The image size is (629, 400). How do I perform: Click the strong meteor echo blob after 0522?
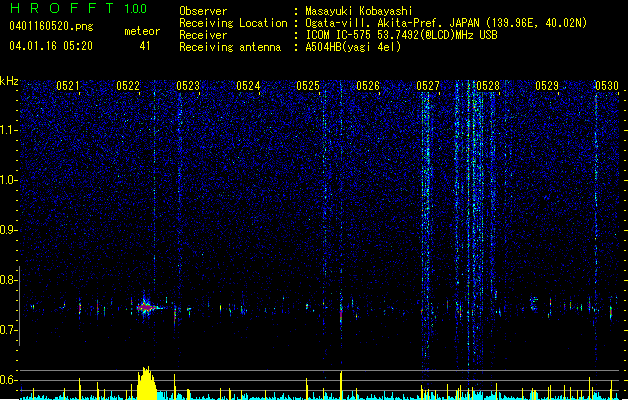point(146,307)
